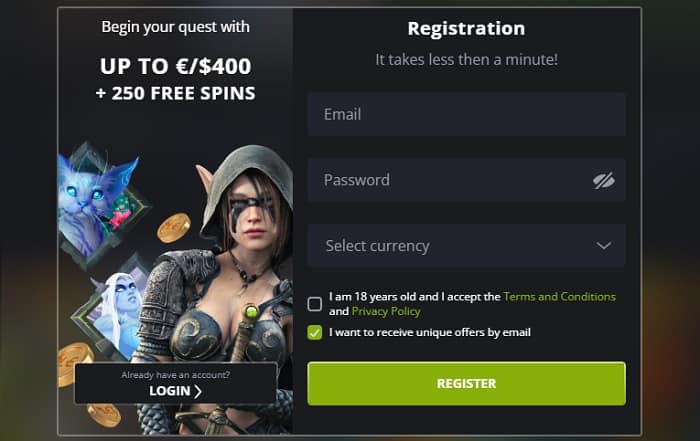Open the Select currency dropdown
Image resolution: width=700 pixels, height=441 pixels.
[x=467, y=246]
